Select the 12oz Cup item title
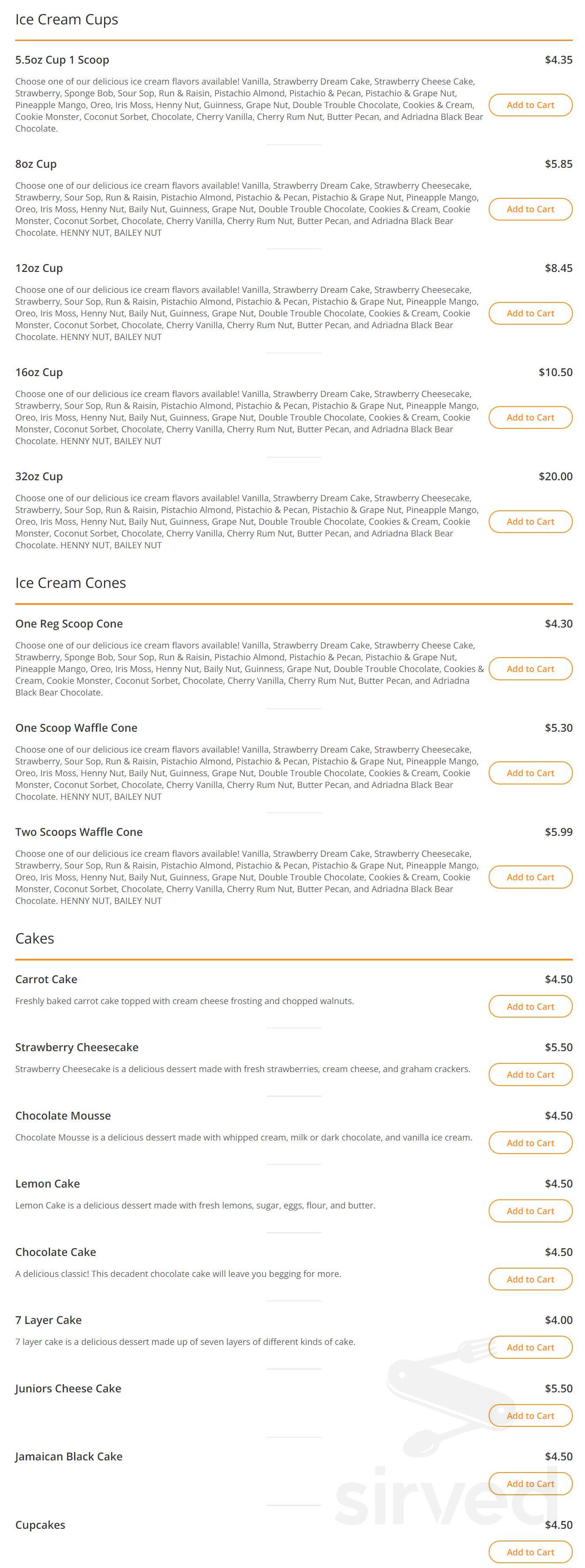The image size is (585, 1568). (40, 268)
